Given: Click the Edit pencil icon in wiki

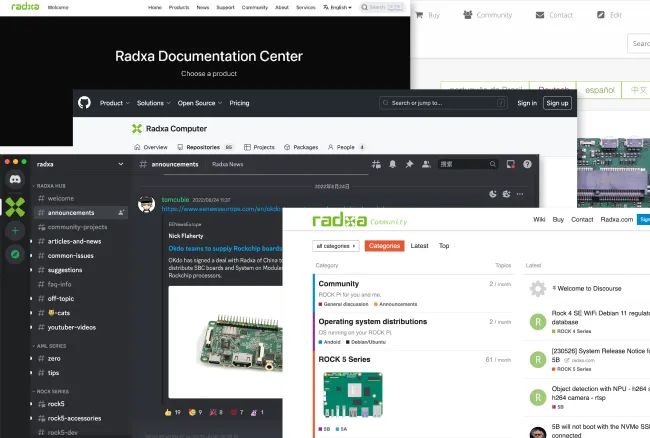Looking at the screenshot, I should tap(601, 15).
